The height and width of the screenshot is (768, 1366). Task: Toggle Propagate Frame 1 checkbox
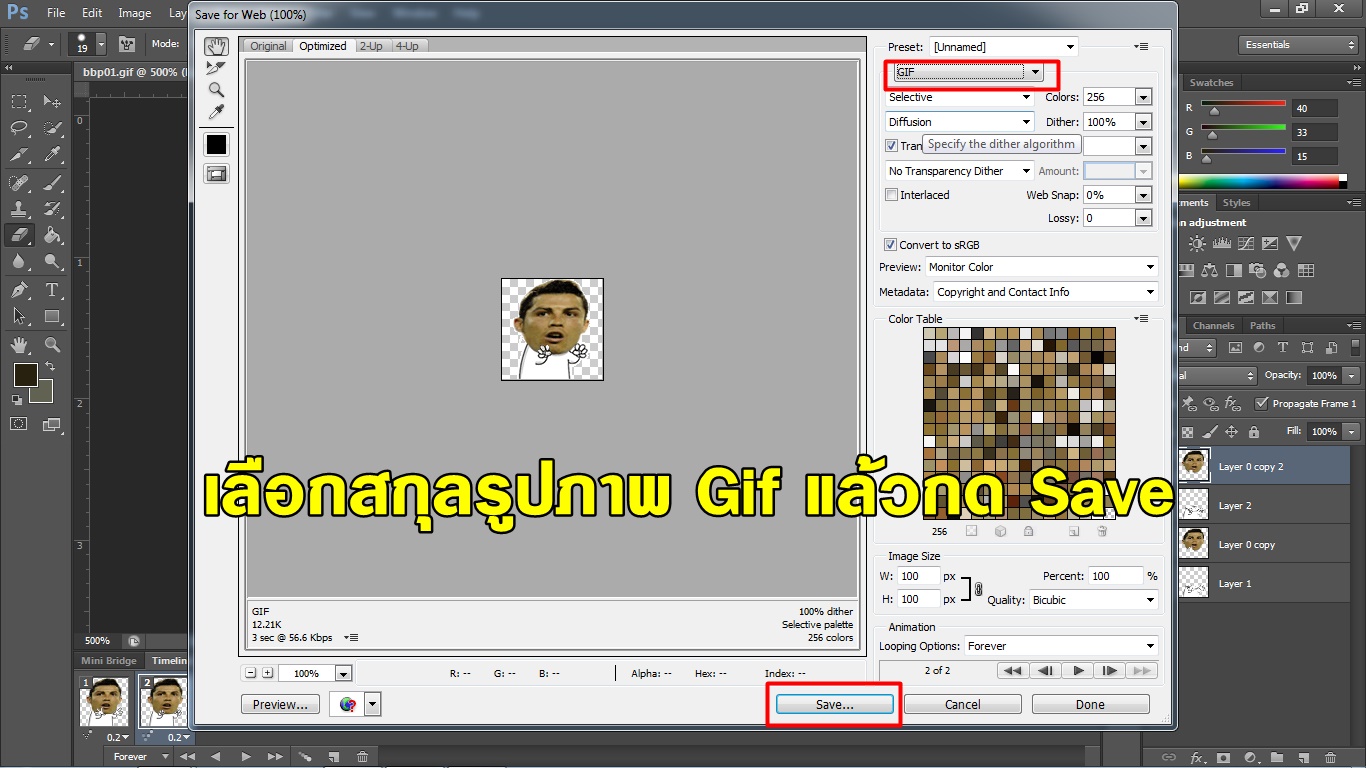[1263, 404]
